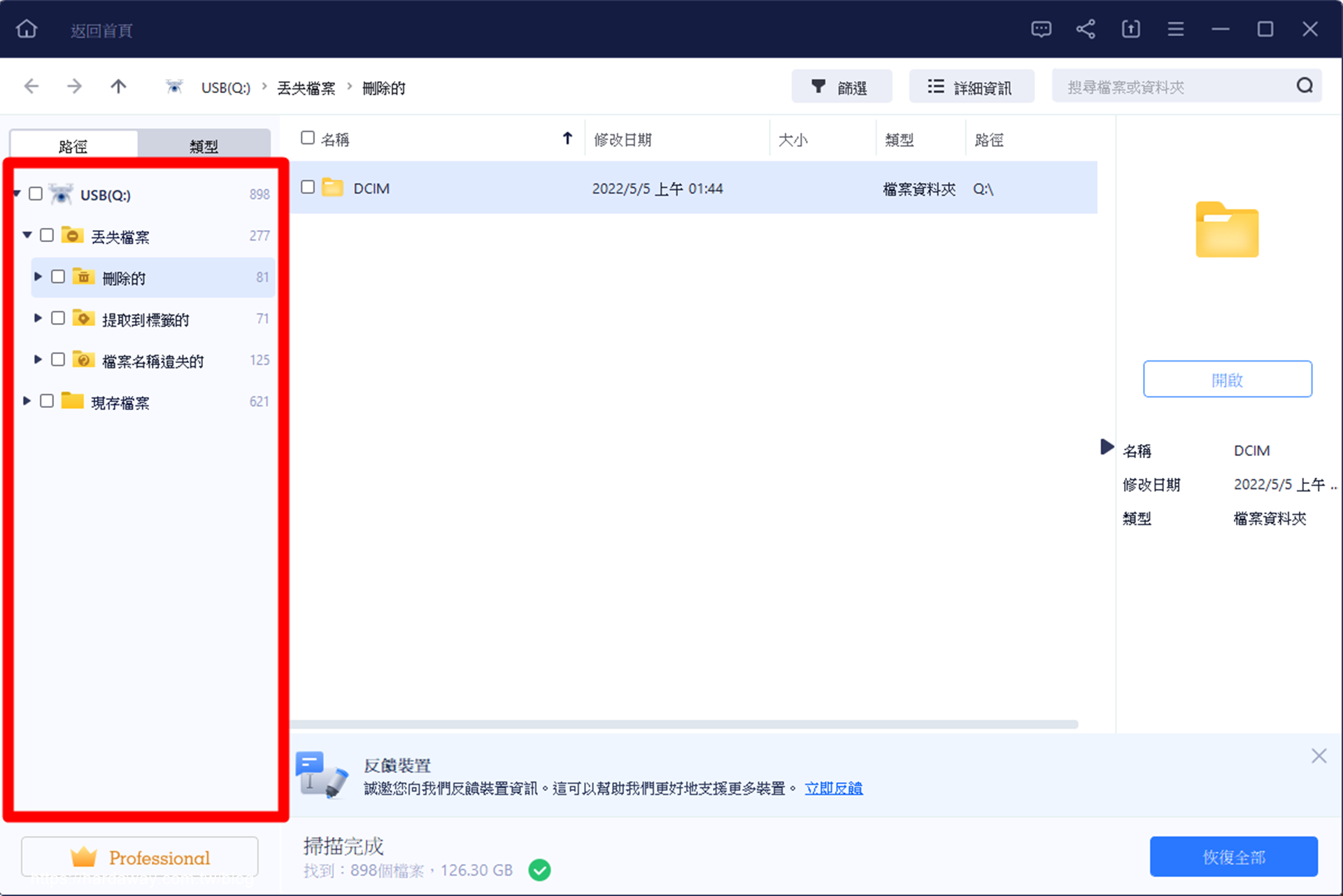The width and height of the screenshot is (1343, 896).
Task: Click 返回首頁 in title bar
Action: 101,30
